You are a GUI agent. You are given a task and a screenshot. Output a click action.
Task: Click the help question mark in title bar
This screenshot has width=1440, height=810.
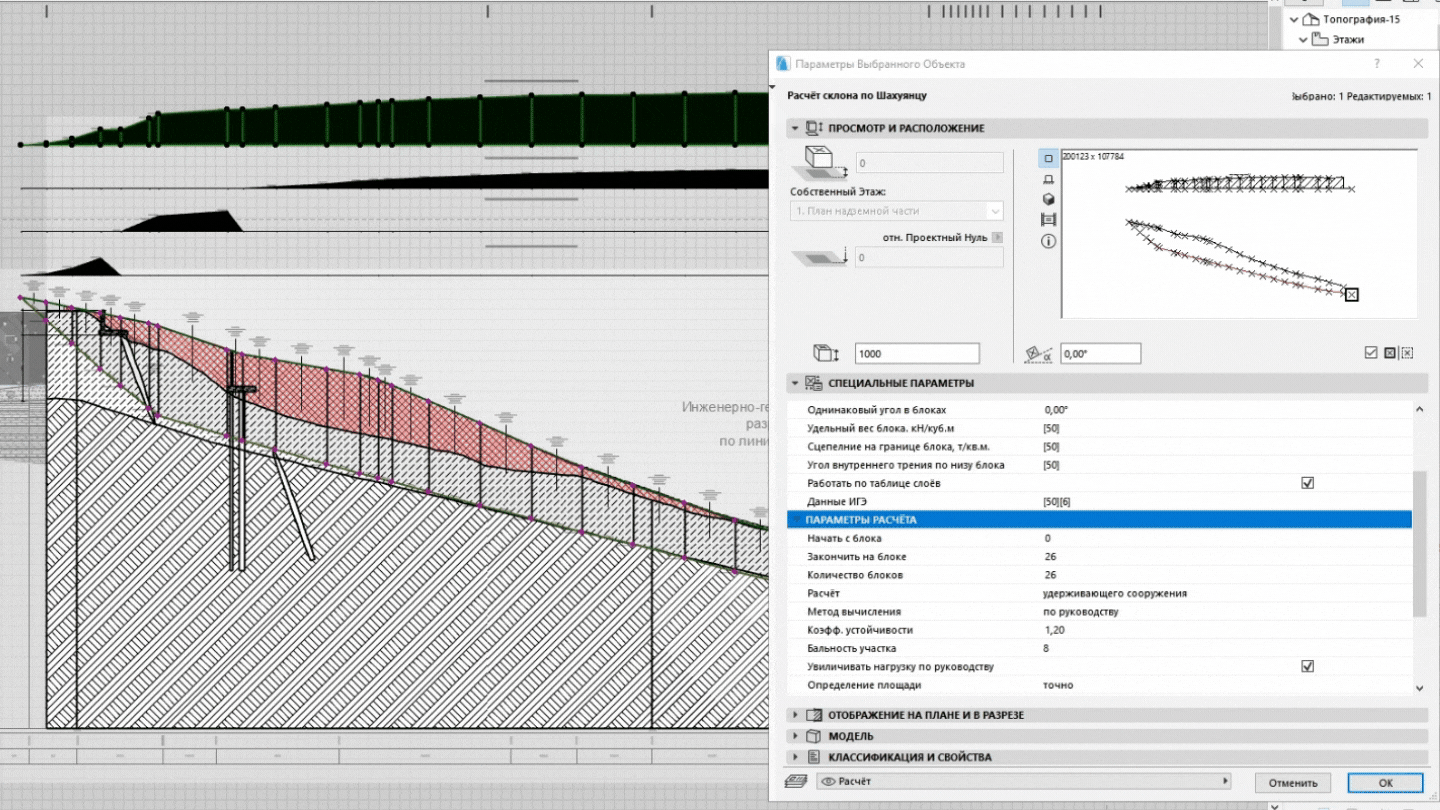click(1377, 64)
